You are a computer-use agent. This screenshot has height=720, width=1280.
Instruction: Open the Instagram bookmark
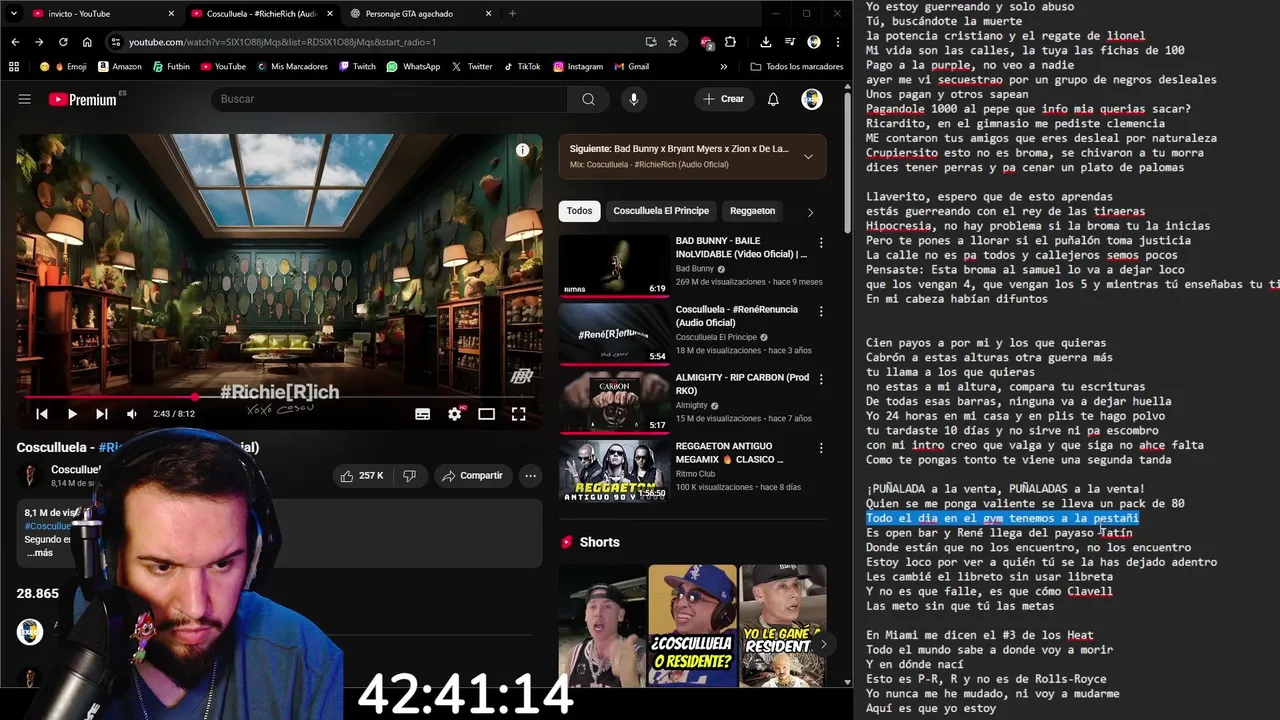(x=577, y=67)
